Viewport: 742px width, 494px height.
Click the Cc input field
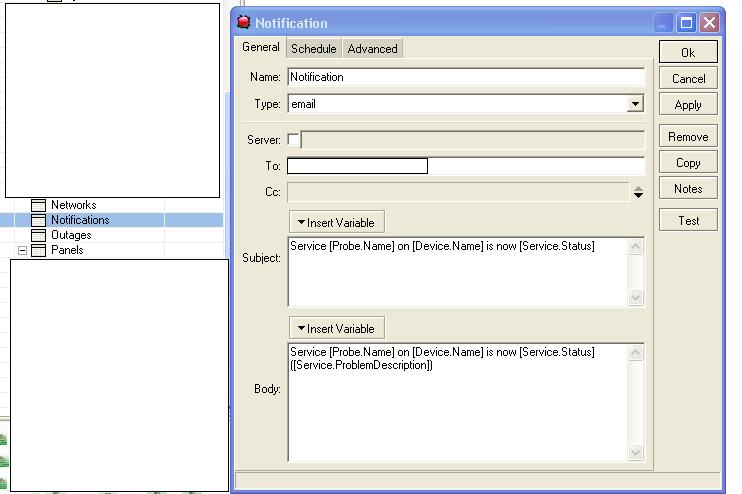(458, 192)
